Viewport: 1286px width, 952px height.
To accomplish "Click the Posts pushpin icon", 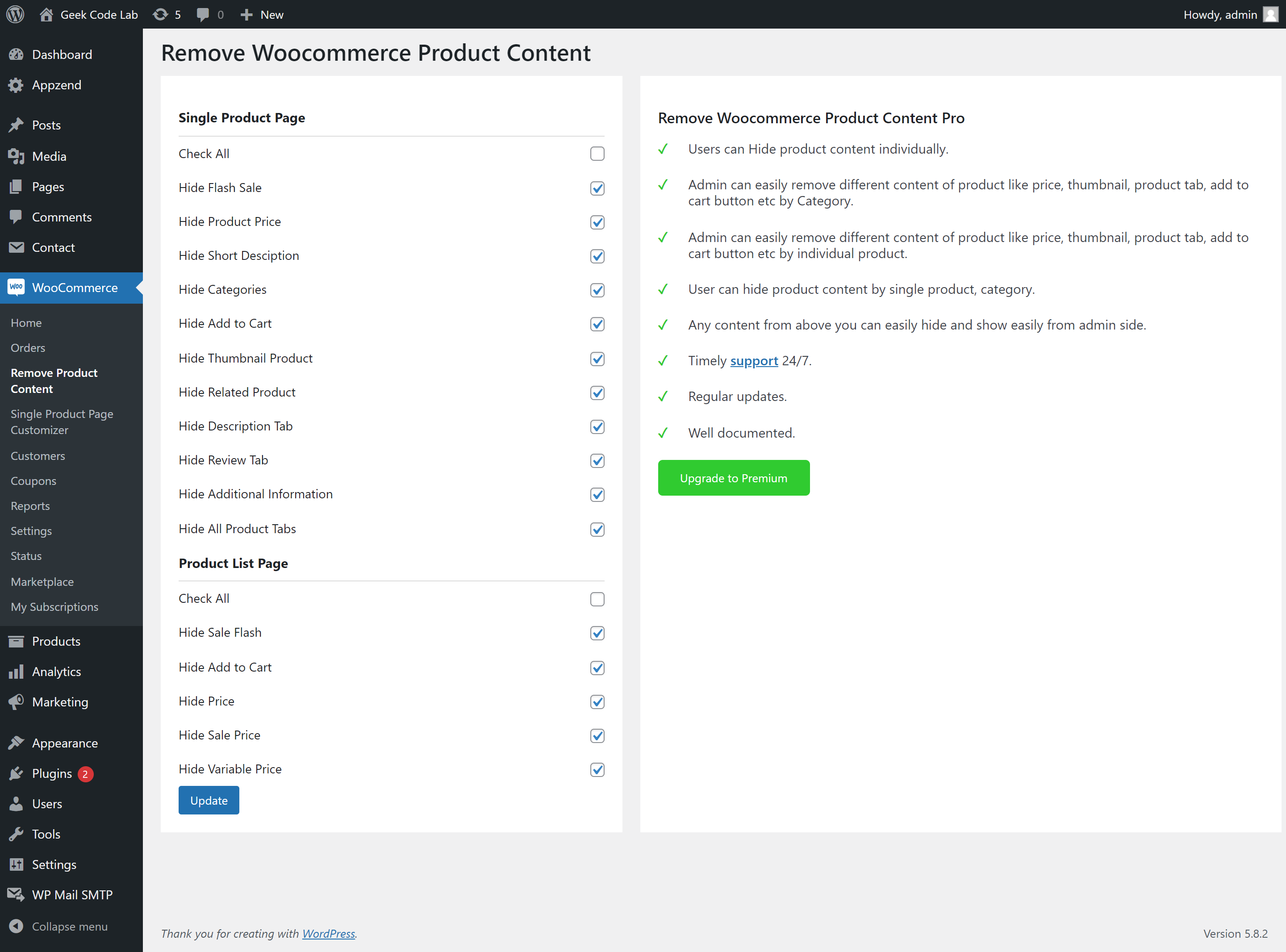I will [x=16, y=125].
